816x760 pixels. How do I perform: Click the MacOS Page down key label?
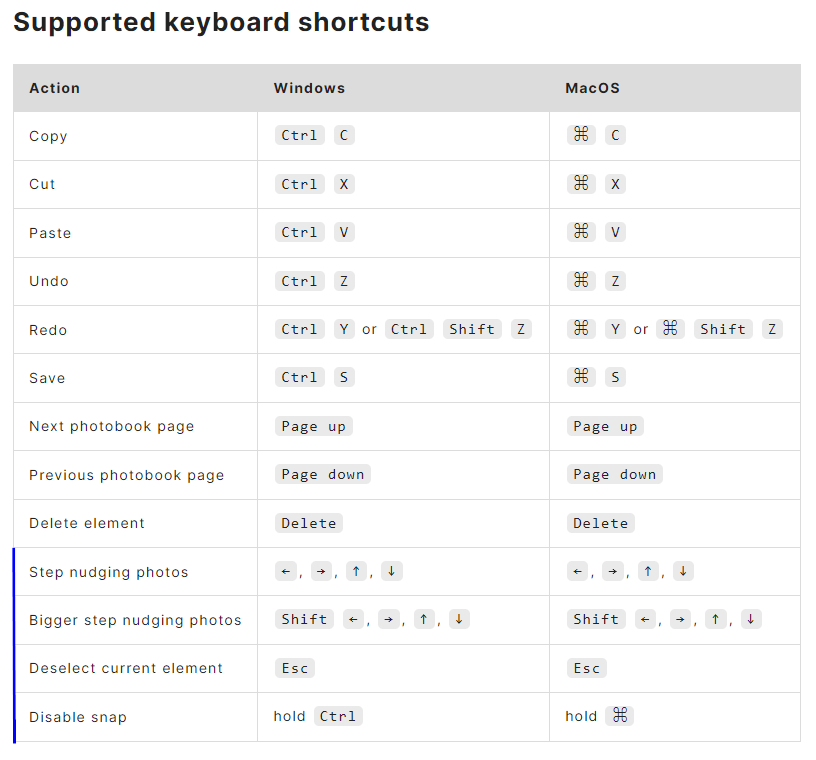point(614,474)
